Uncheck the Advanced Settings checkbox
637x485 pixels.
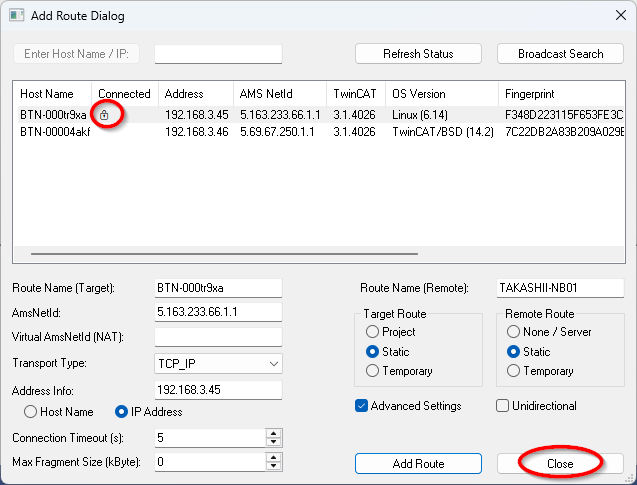361,406
